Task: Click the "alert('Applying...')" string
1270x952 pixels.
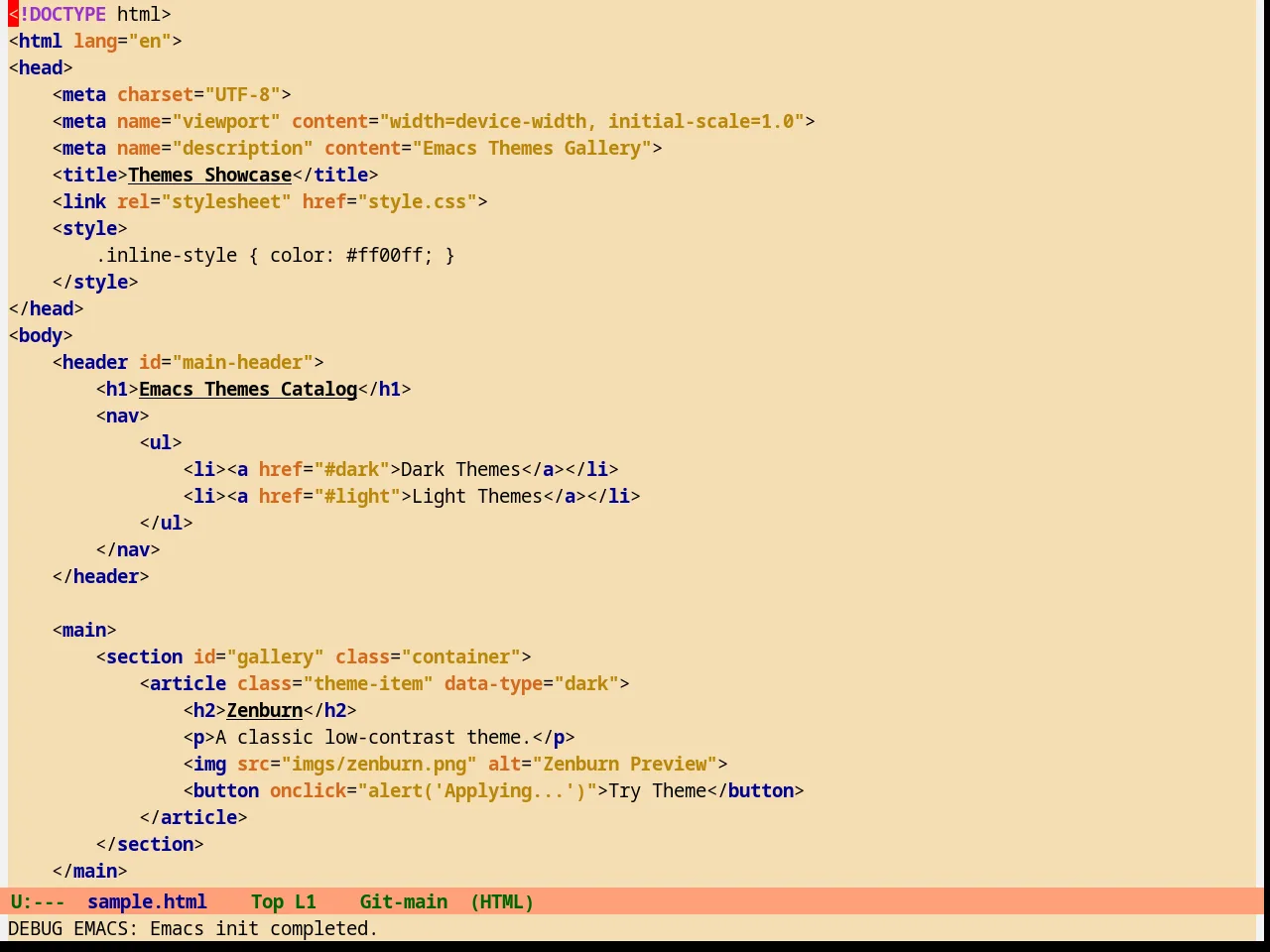Action: [x=477, y=790]
